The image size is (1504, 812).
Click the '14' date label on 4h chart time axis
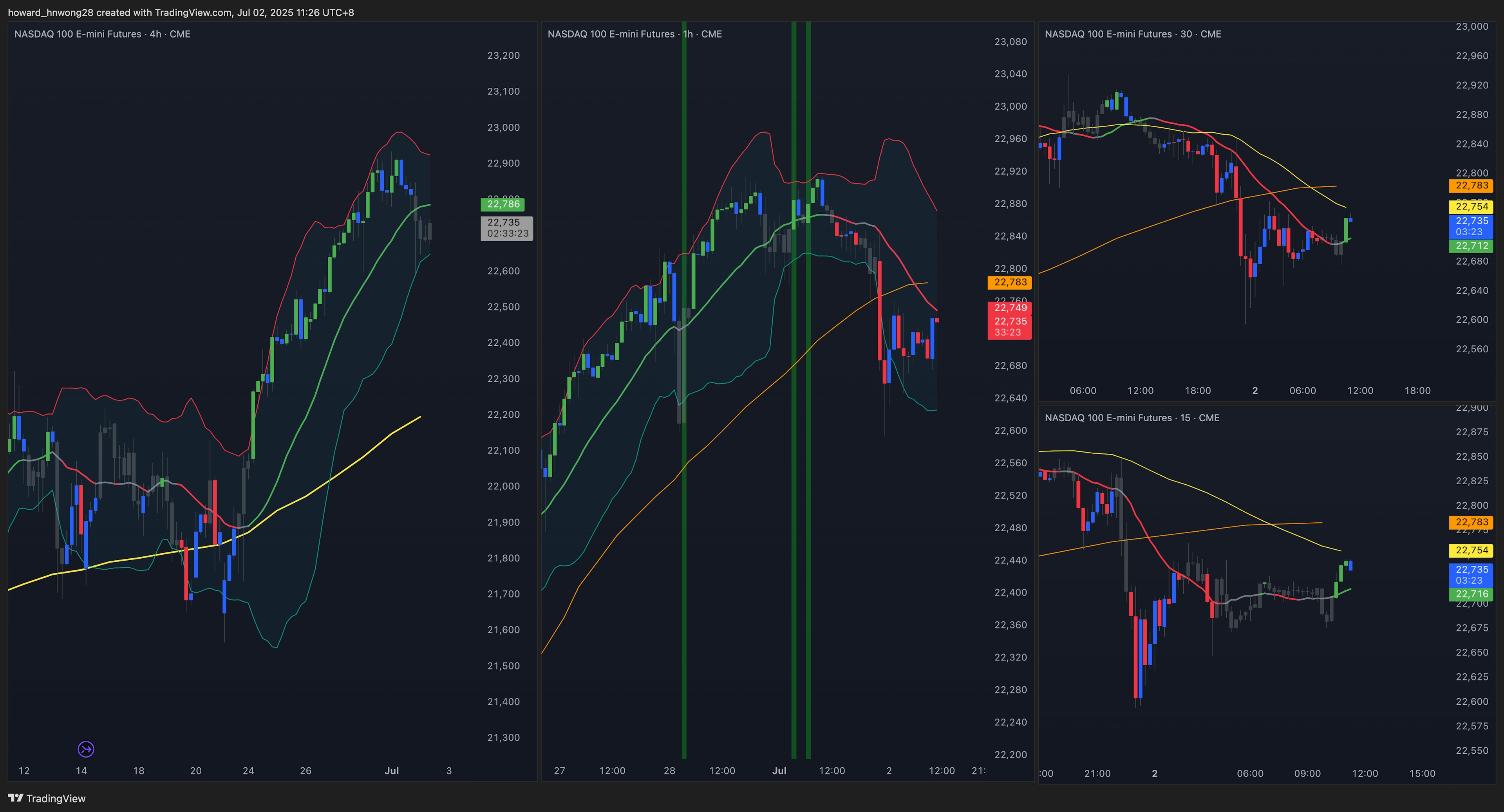coord(81,771)
